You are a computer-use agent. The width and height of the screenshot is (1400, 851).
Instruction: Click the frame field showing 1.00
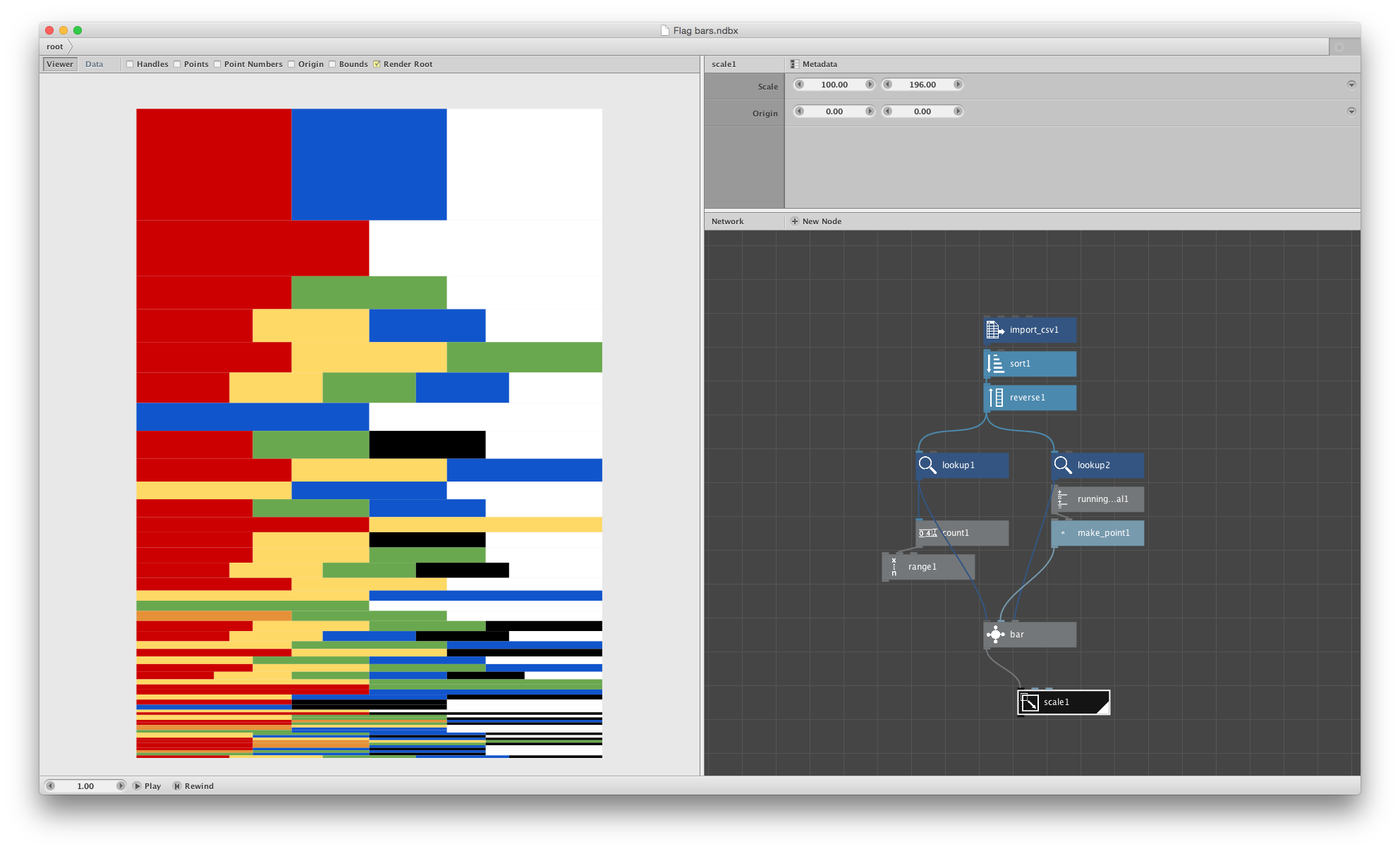[x=85, y=785]
